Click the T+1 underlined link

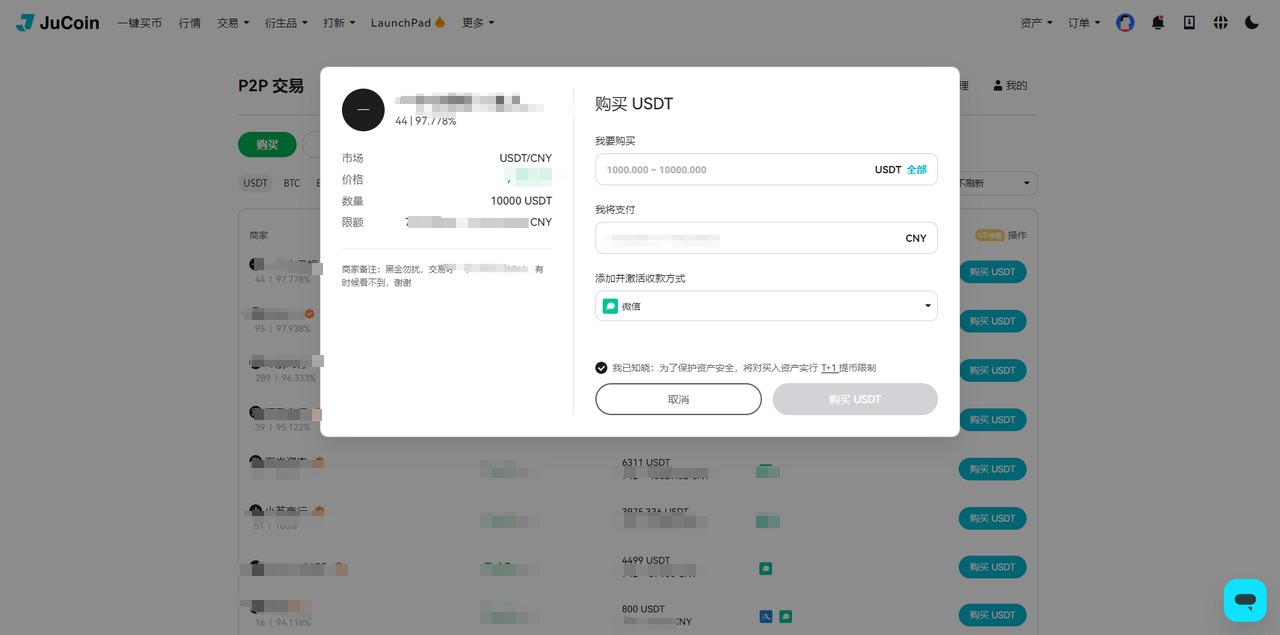829,368
